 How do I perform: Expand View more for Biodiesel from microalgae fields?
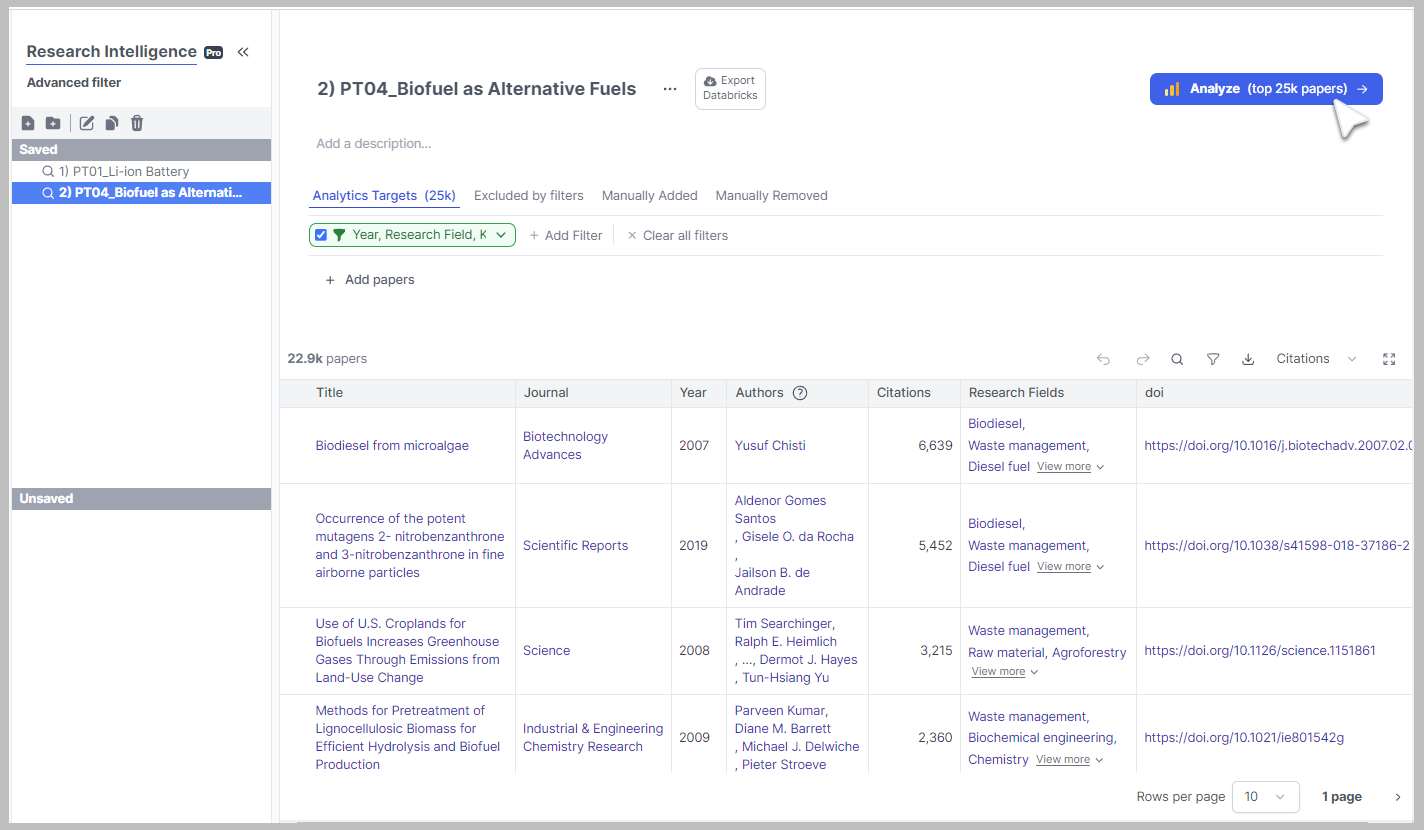point(1070,467)
